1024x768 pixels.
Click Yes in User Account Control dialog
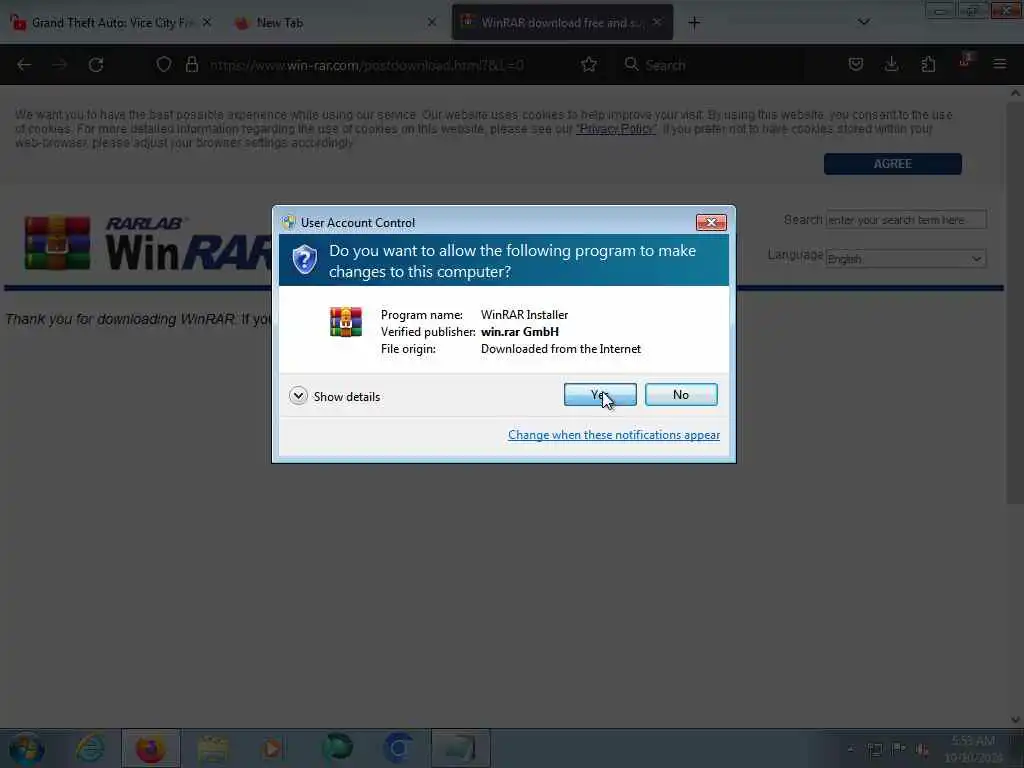tap(600, 394)
